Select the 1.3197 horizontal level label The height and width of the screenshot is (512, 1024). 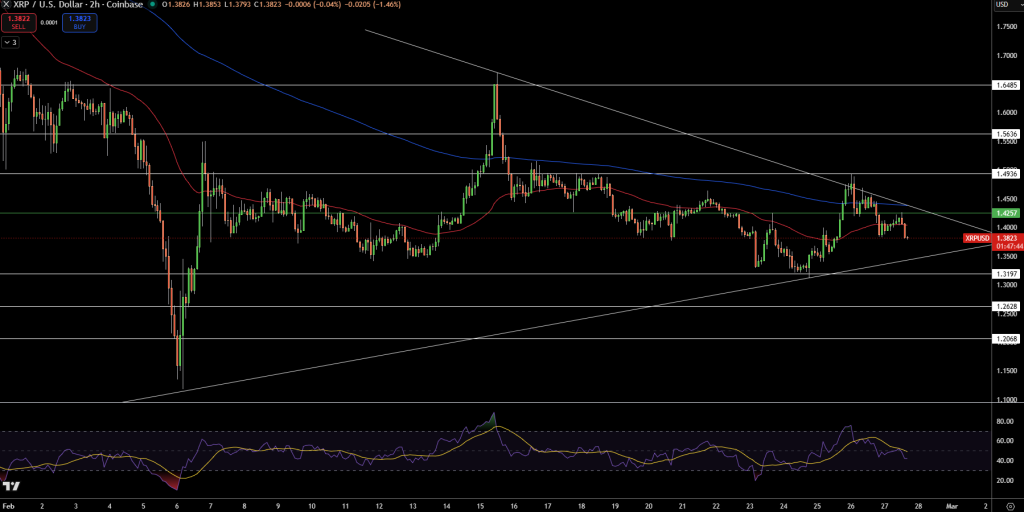(x=1005, y=274)
